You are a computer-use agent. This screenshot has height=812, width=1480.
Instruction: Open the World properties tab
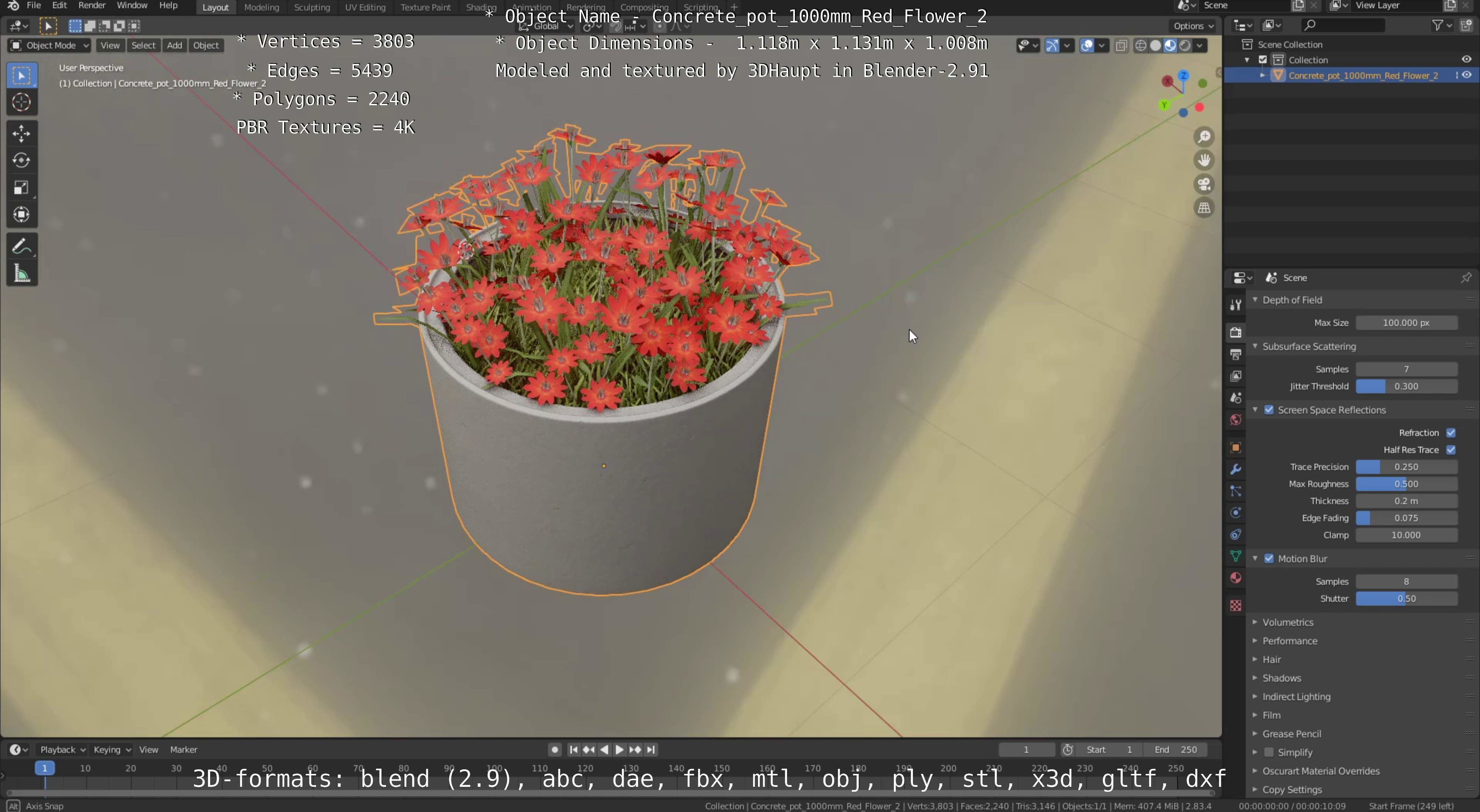(1235, 420)
